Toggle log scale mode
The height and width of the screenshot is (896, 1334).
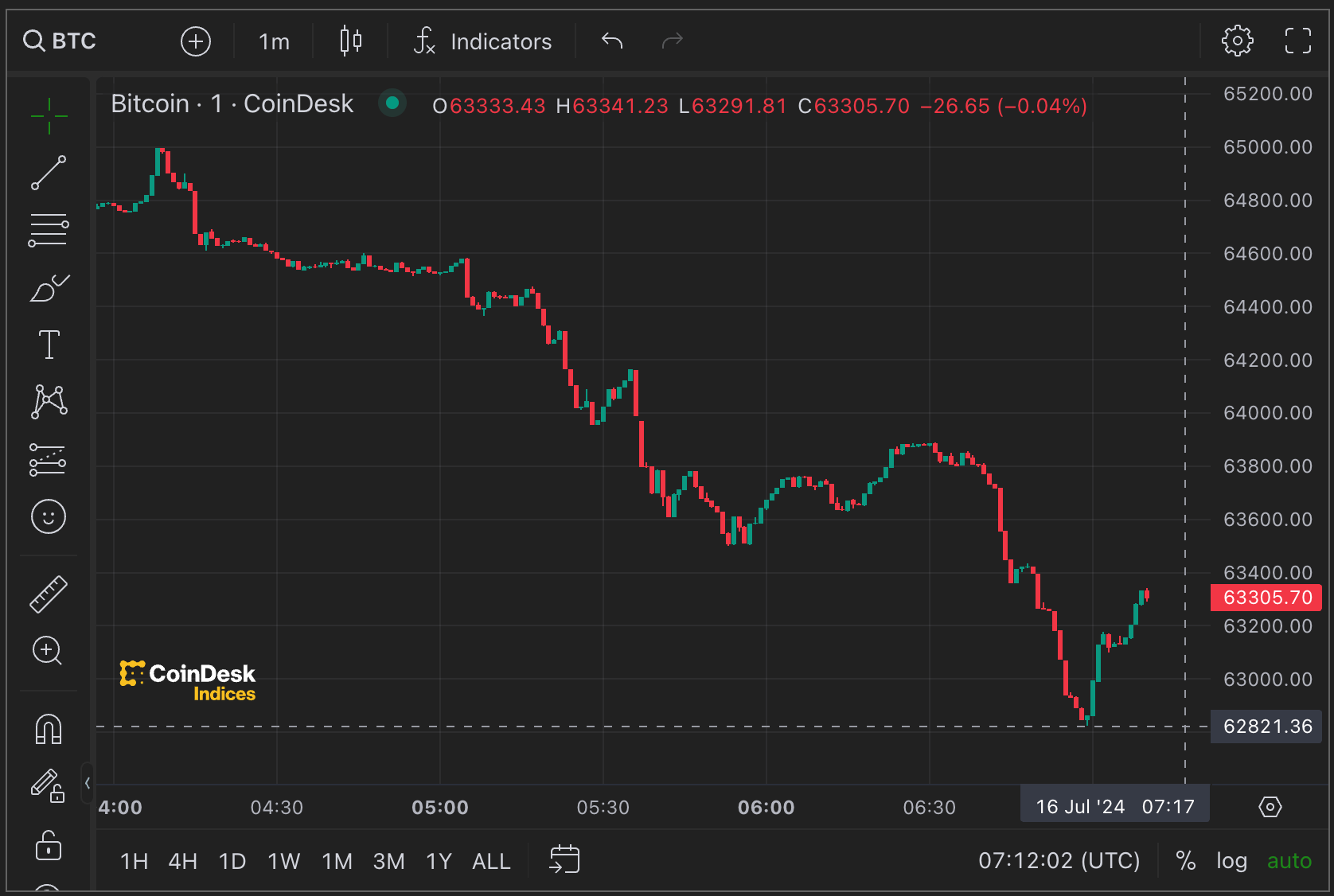coord(1231,861)
